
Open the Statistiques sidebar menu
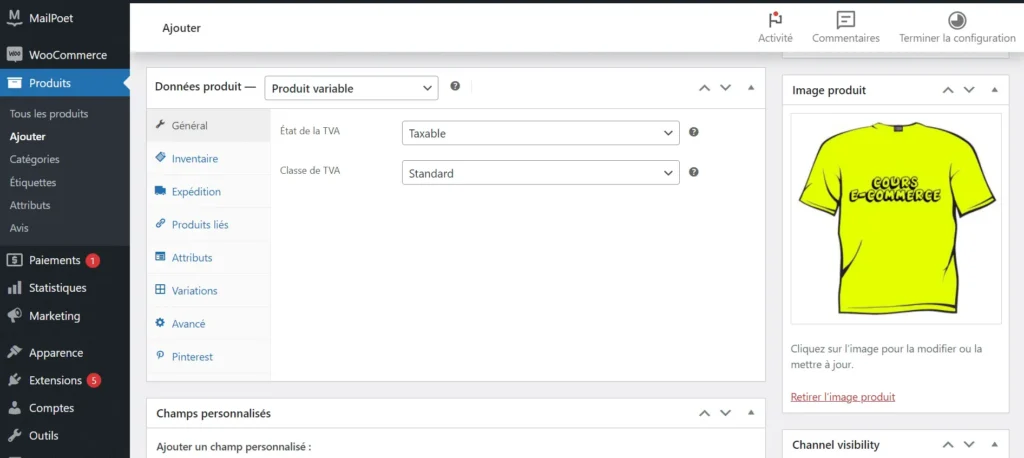click(x=57, y=288)
